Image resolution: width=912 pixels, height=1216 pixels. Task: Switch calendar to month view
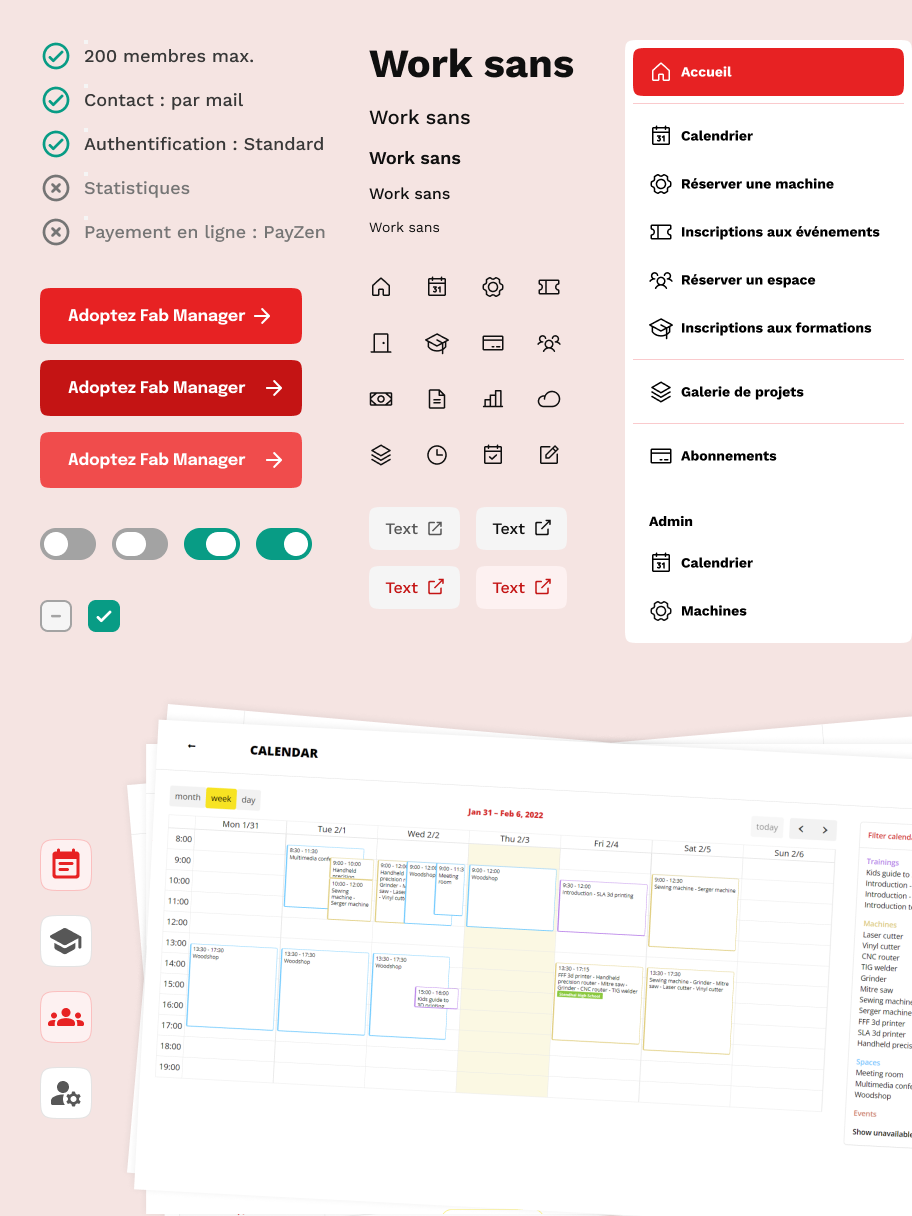click(x=187, y=797)
